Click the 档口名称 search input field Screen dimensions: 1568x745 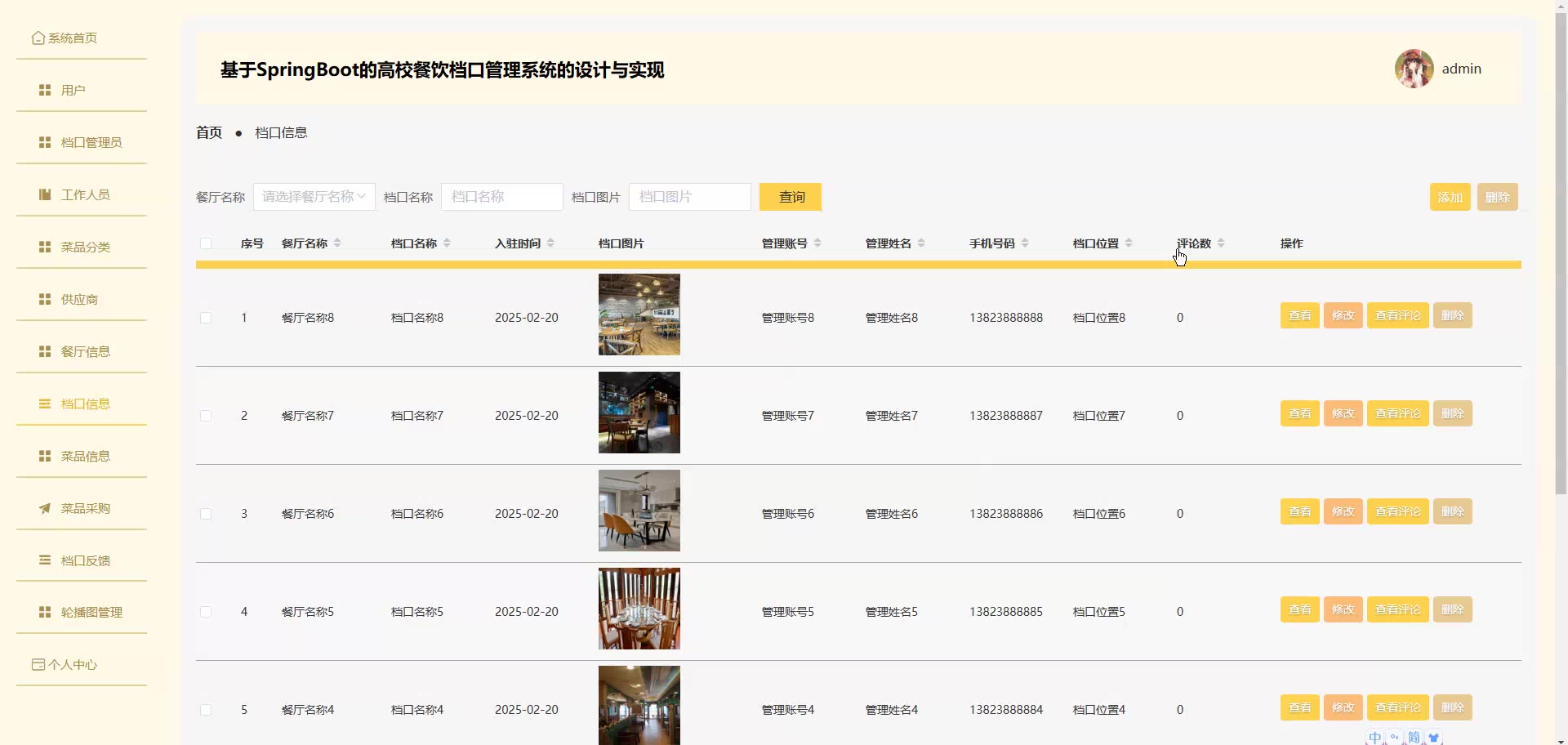[x=501, y=197]
